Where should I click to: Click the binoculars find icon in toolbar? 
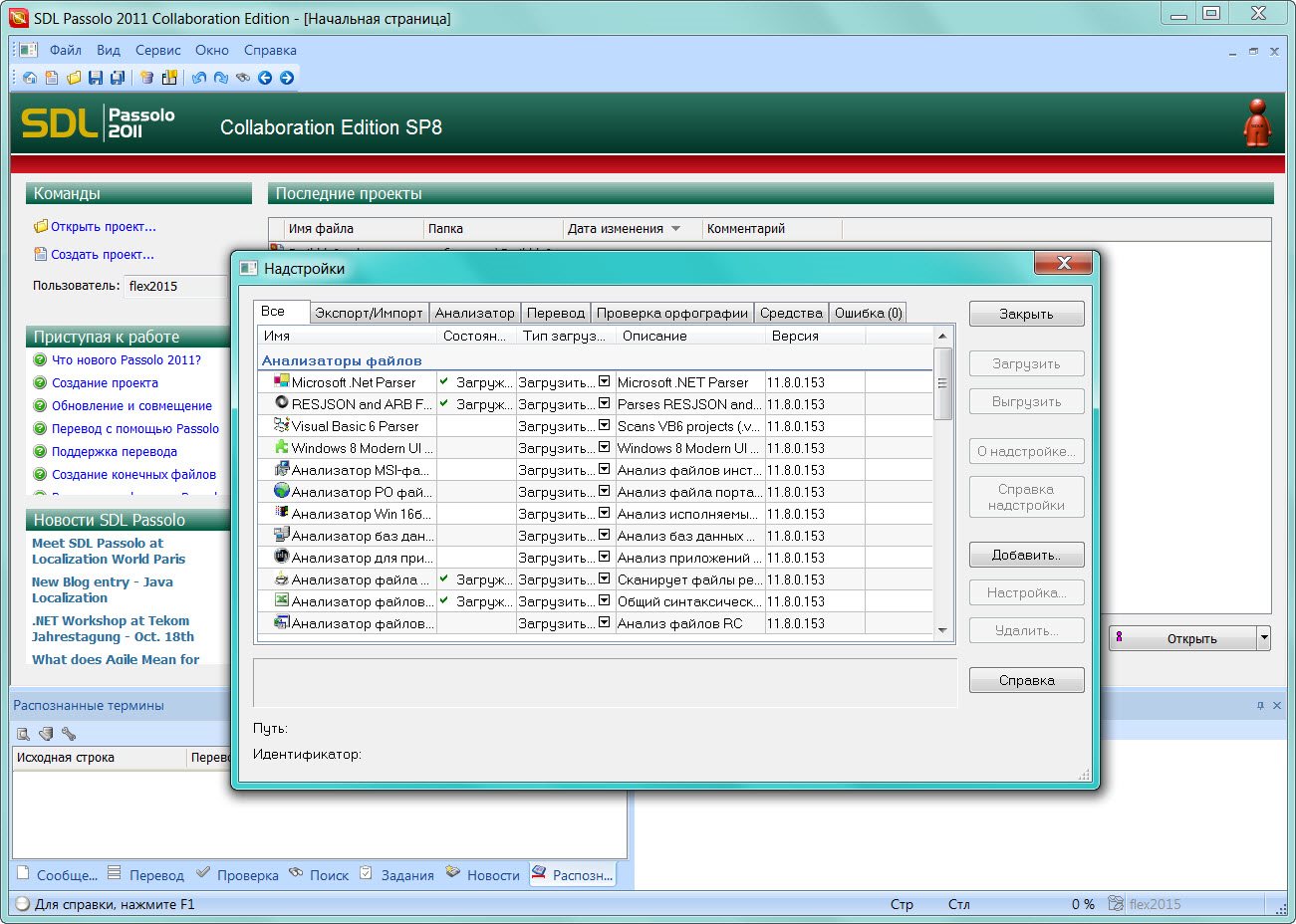coord(243,78)
